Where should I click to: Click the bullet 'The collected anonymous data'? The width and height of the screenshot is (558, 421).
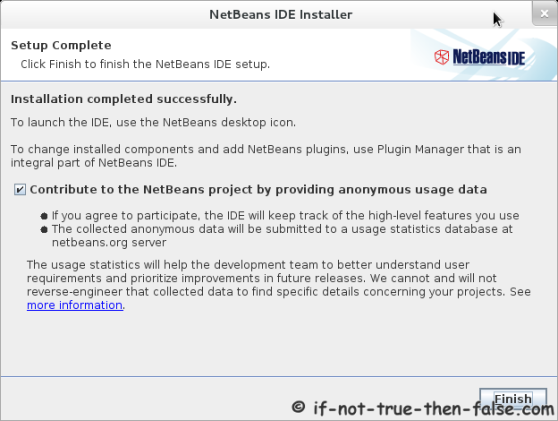pos(282,235)
